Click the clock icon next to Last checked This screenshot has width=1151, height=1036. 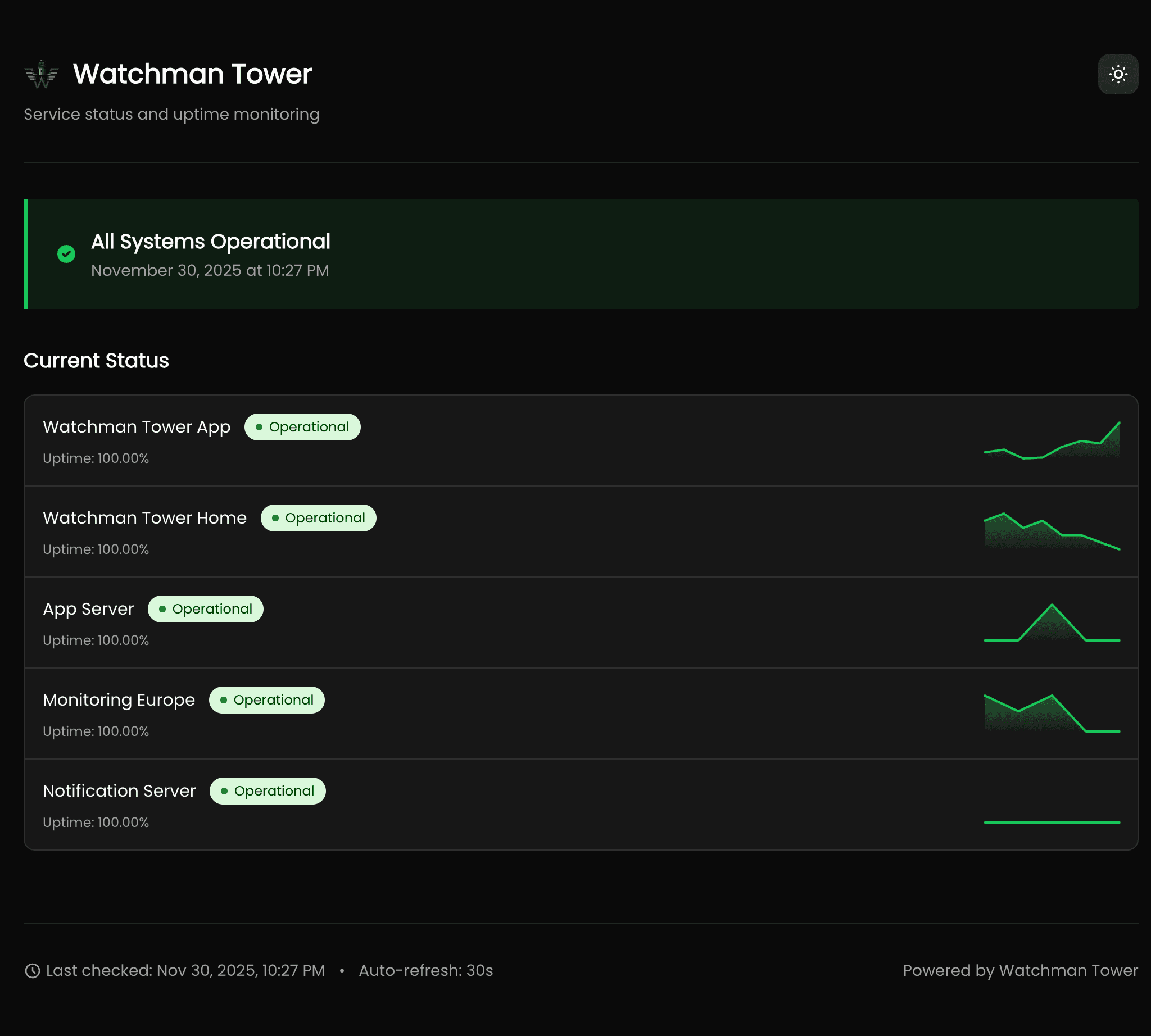(32, 970)
